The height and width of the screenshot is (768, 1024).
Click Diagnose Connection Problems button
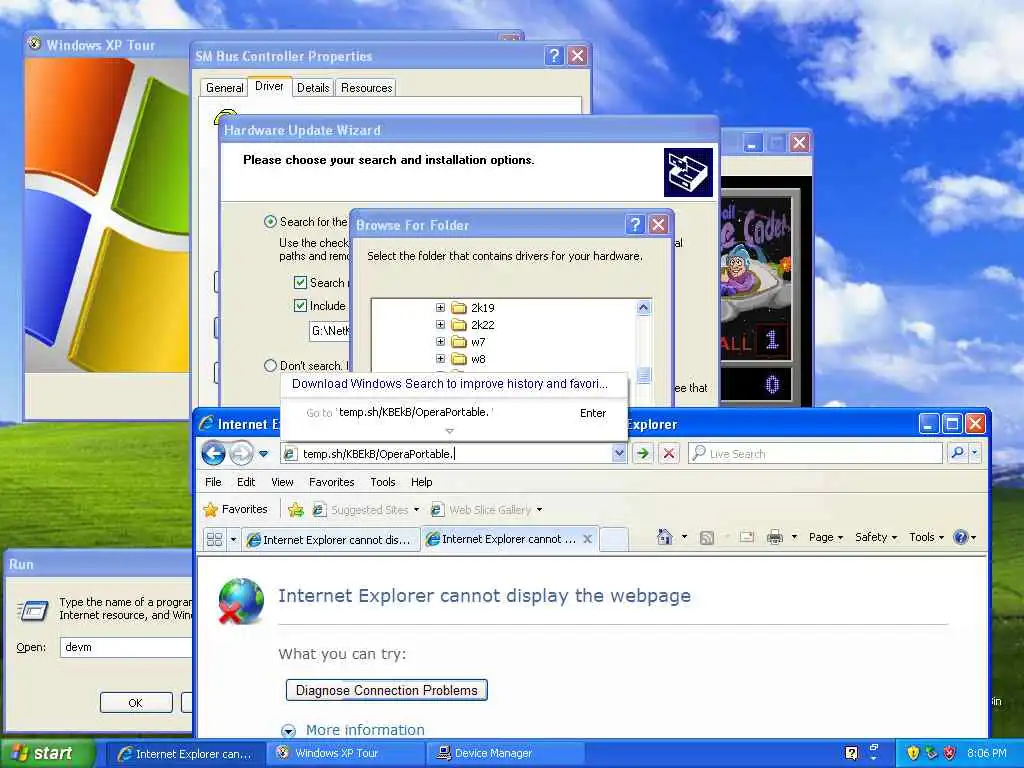point(387,690)
